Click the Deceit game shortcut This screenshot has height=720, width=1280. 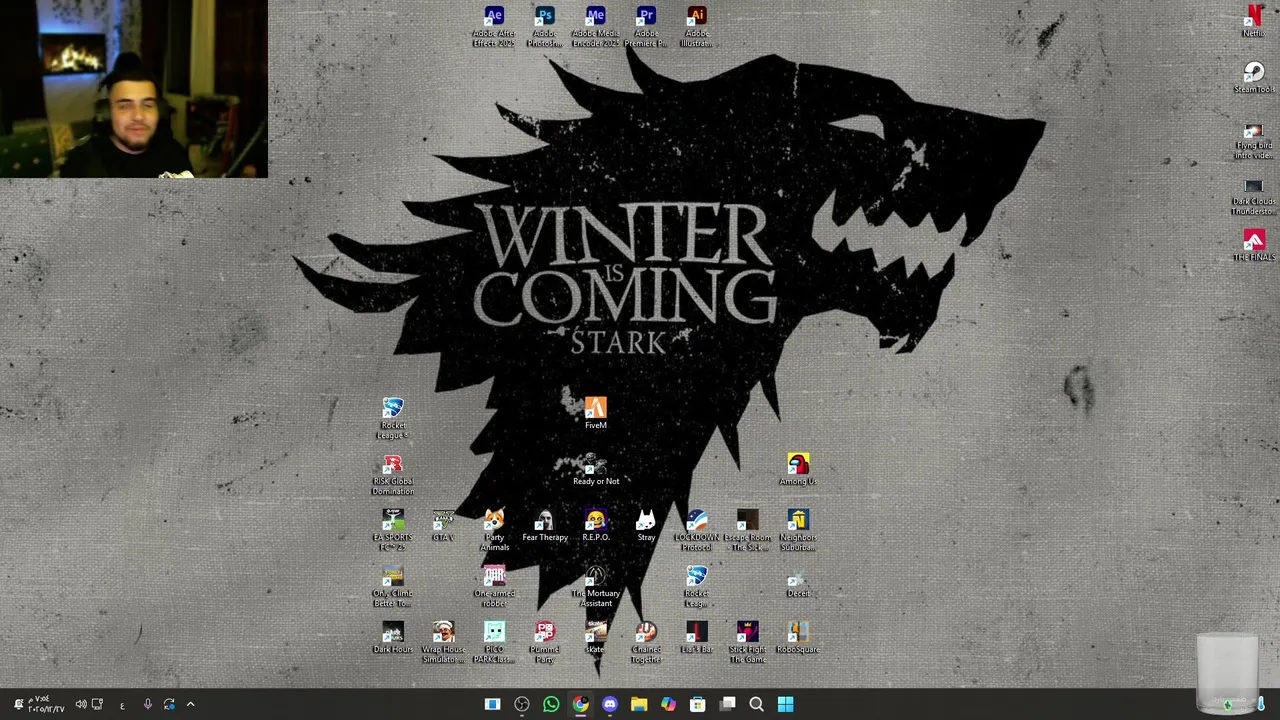798,581
